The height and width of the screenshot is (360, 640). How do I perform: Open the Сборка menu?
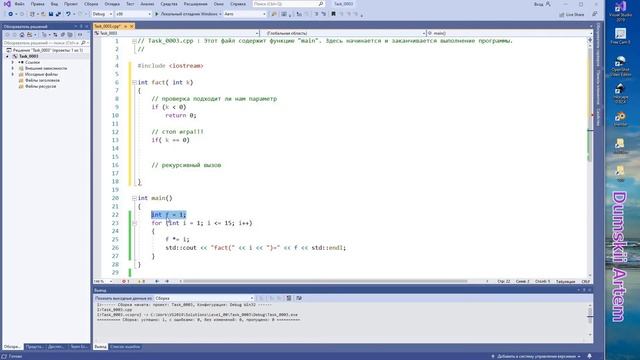click(91, 4)
